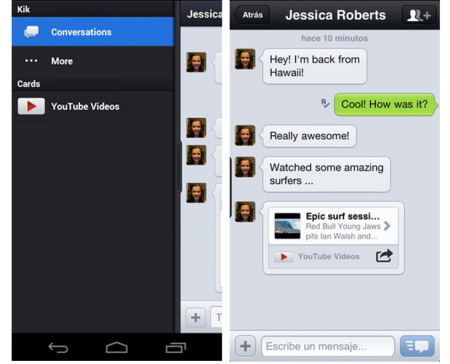Tap avatar beside 'Hey! I'm back from Hawaii!'
This screenshot has height=364, width=450.
click(245, 59)
